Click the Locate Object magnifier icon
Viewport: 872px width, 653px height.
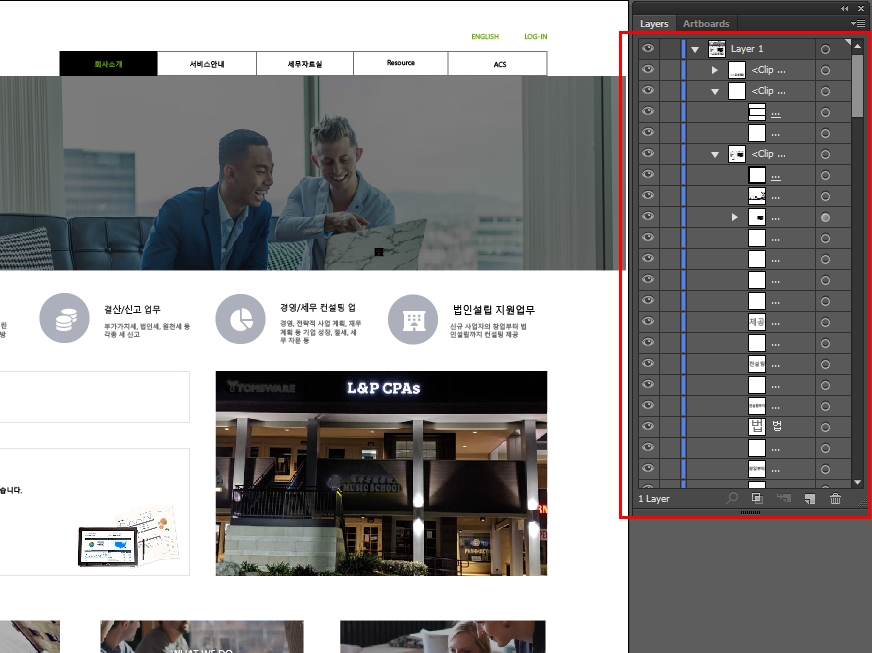click(732, 498)
